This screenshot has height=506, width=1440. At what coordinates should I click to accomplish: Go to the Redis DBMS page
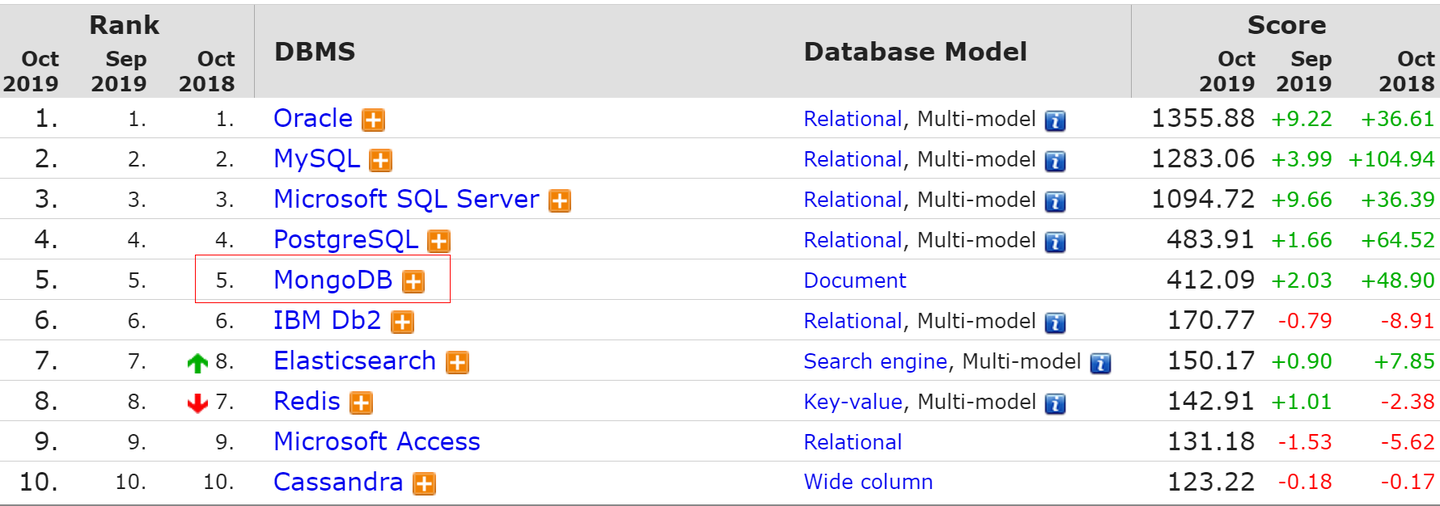[x=307, y=401]
